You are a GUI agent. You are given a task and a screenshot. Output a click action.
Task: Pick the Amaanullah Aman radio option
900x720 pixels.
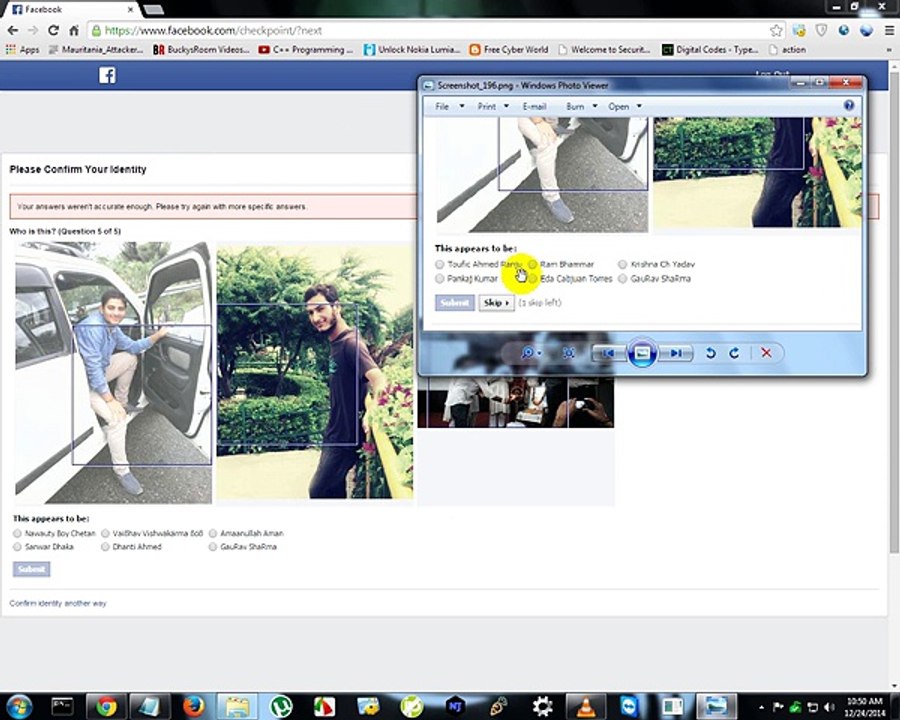pyautogui.click(x=213, y=533)
